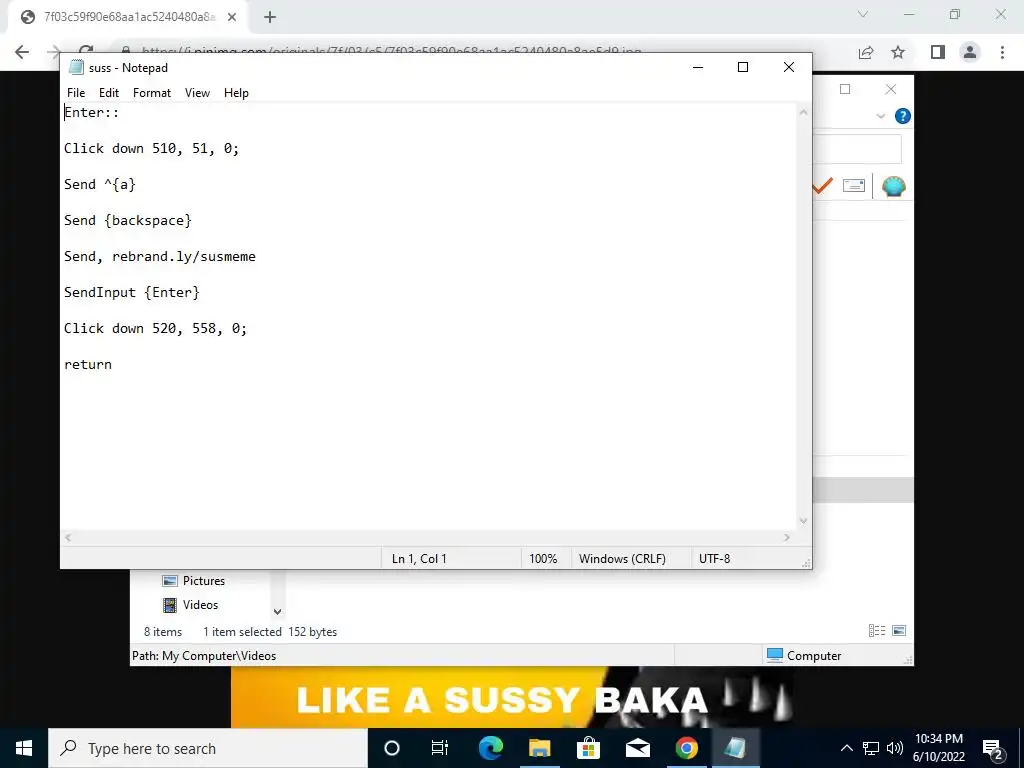The width and height of the screenshot is (1024, 768).
Task: Open the Edit menu in Notepad
Action: click(x=108, y=93)
